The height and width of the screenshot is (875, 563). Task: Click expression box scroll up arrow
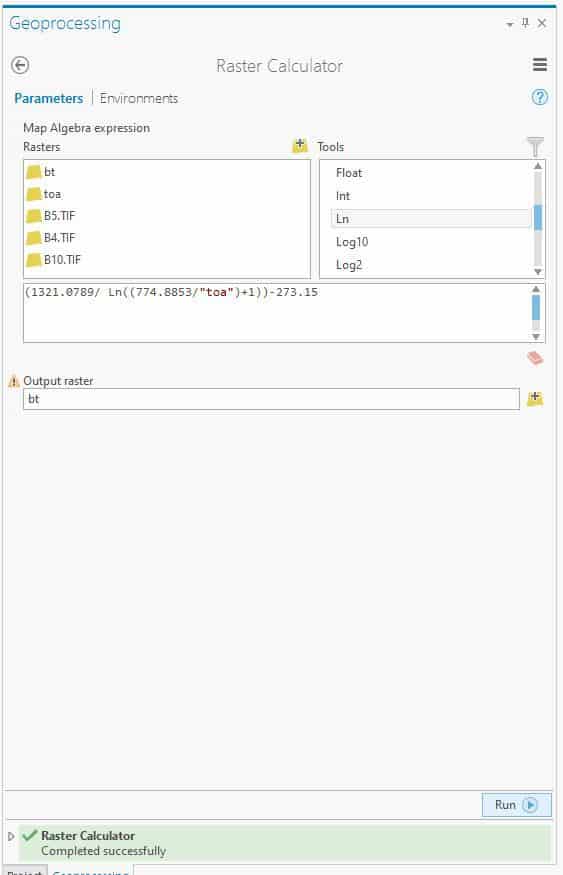tap(536, 289)
